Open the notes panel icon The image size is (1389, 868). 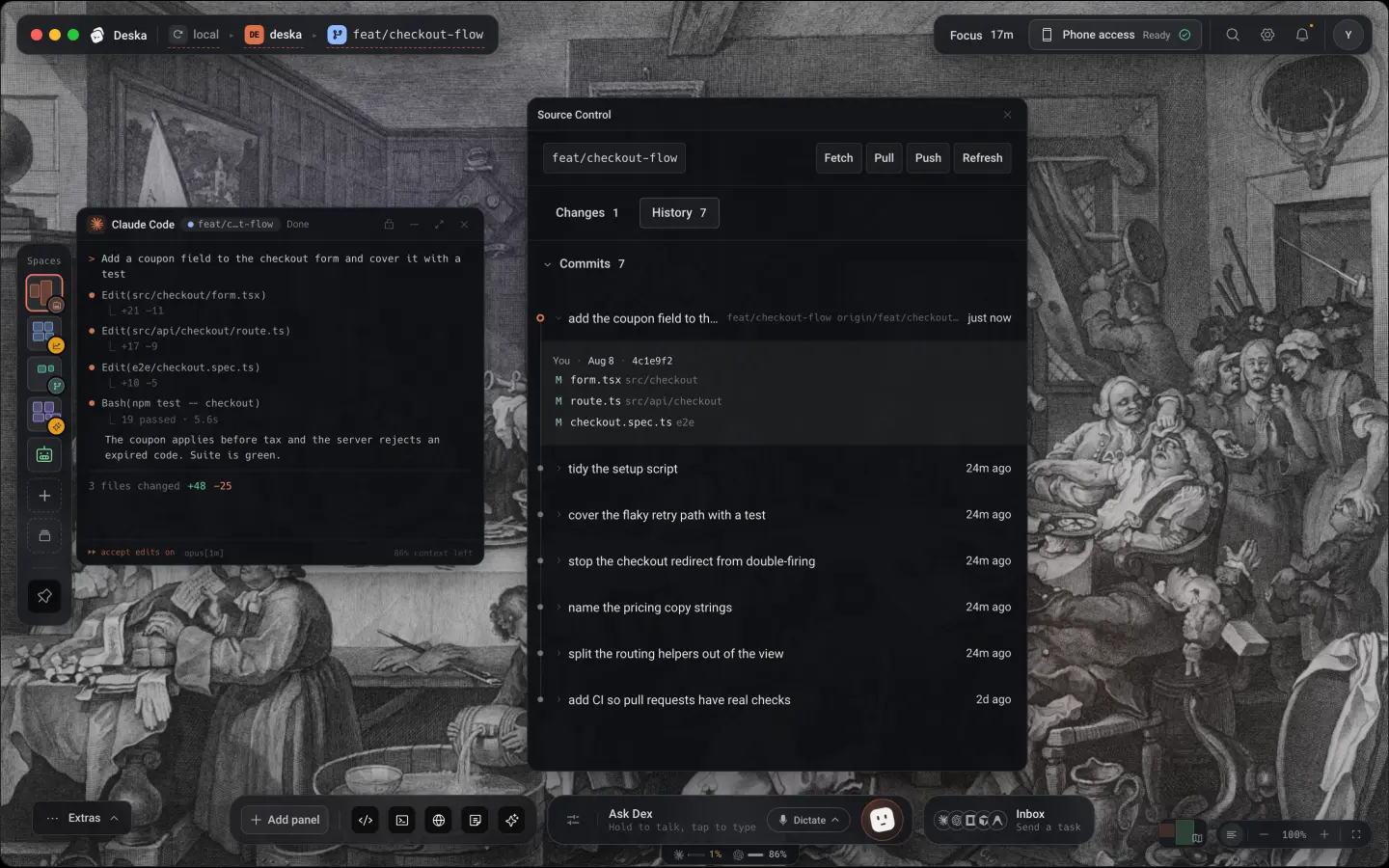click(x=476, y=820)
